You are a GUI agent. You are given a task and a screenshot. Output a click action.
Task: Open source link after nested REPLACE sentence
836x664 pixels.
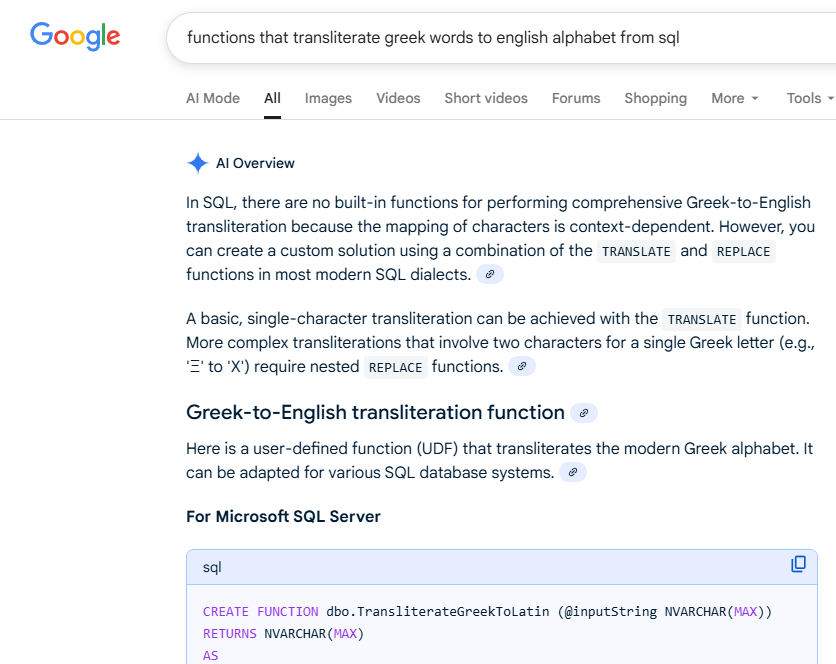click(x=521, y=367)
